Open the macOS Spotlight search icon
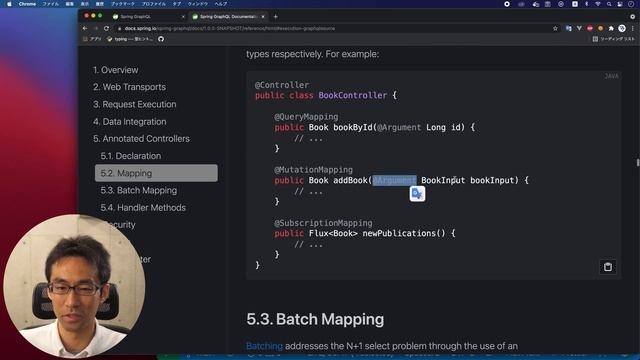This screenshot has width=640, height=360. click(609, 4)
